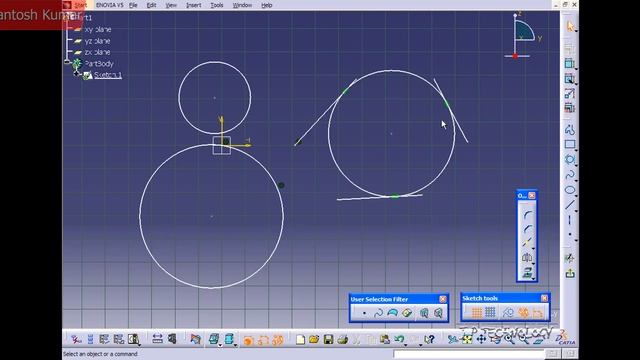Activate the Pan view tool
This screenshot has height=360, width=640.
point(481,339)
